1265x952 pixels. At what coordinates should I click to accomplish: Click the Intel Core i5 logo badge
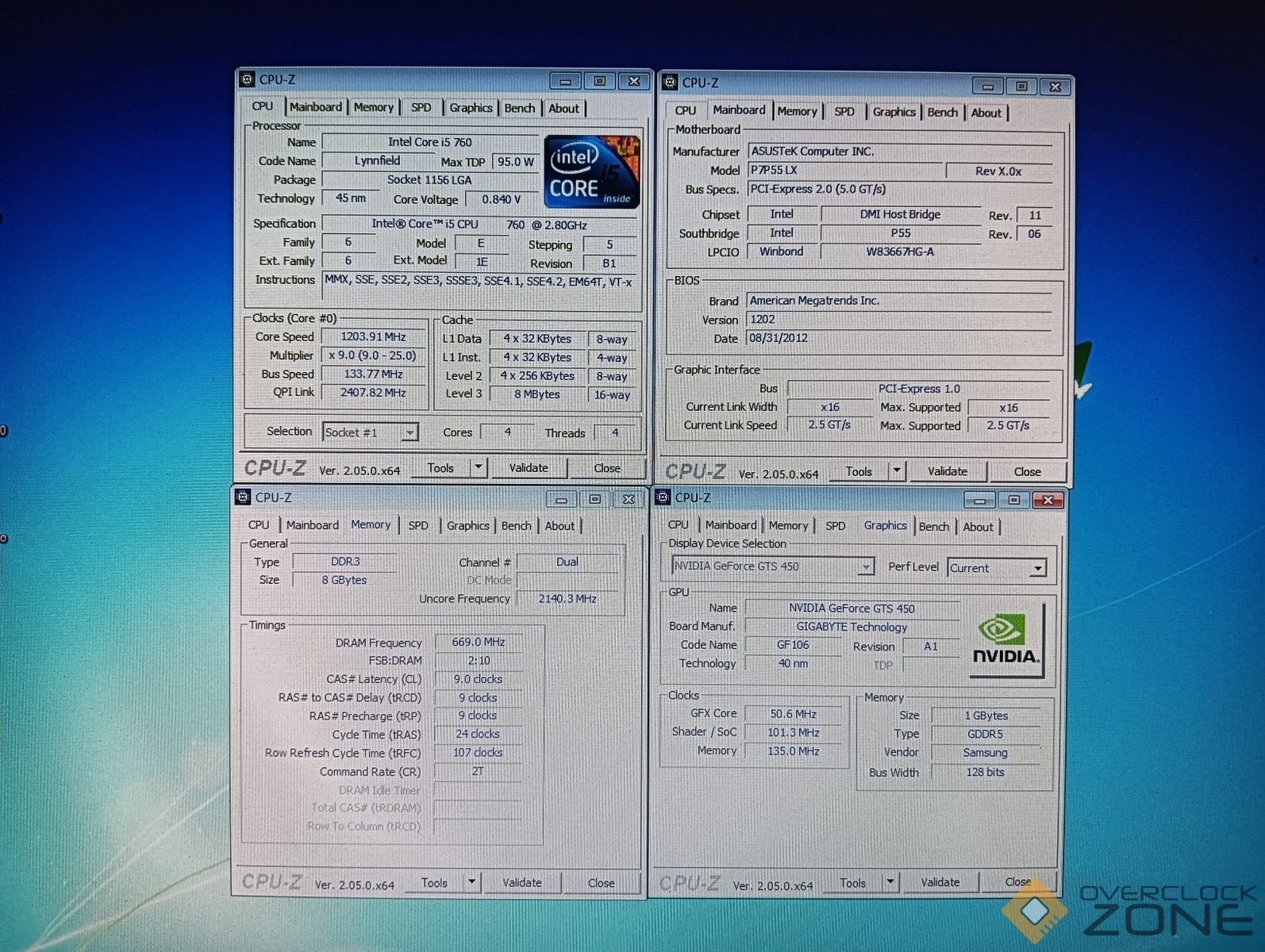[591, 172]
